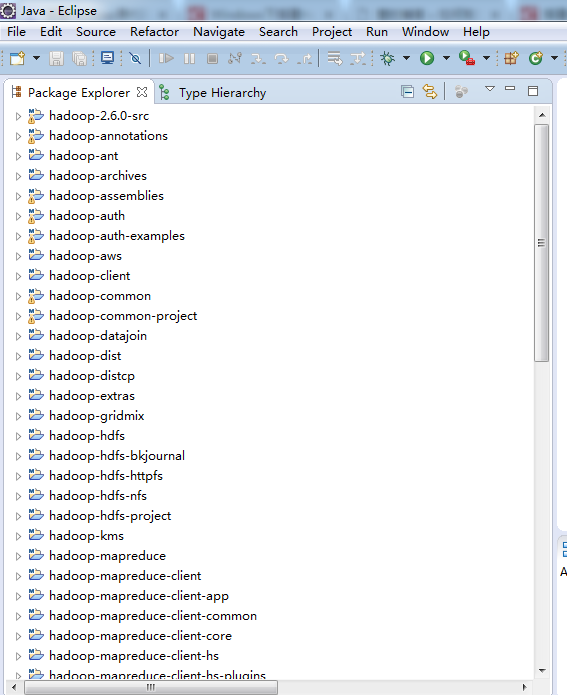The height and width of the screenshot is (695, 567).
Task: Expand the hadoop-2.6.0-src project
Action: click(18, 117)
